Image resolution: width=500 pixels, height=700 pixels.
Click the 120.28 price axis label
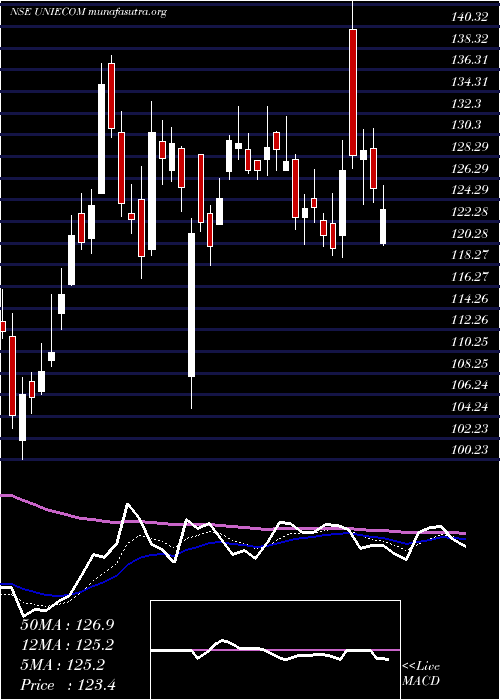click(x=469, y=233)
